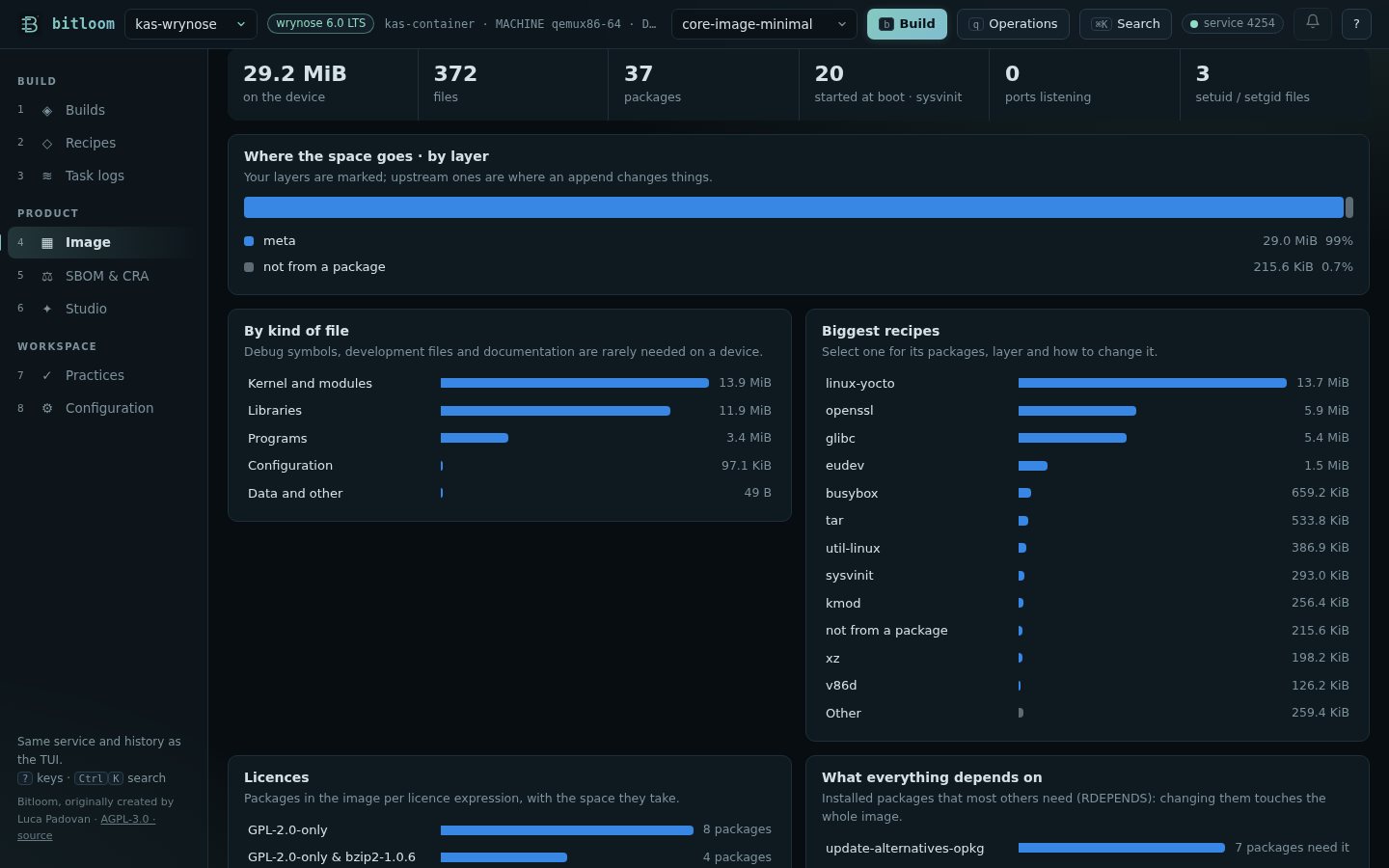The height and width of the screenshot is (868, 1389).
Task: Select glibc recipe row
Action: [1087, 438]
